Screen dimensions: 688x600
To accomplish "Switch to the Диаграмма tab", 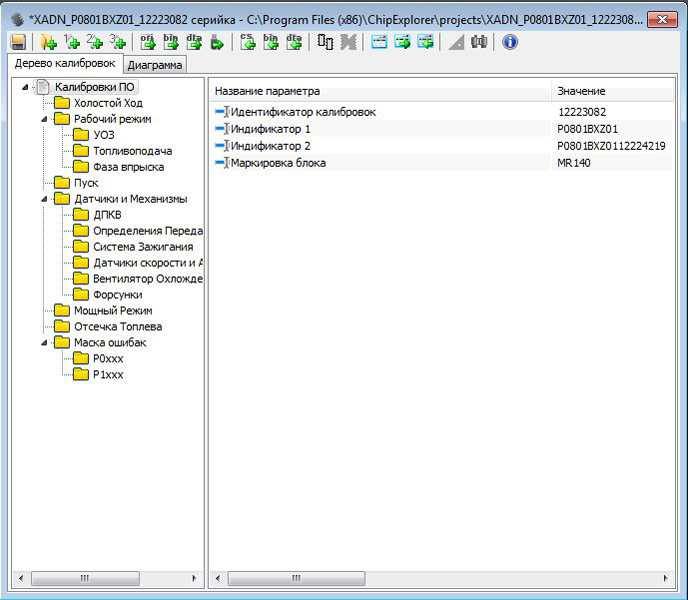I will click(154, 65).
